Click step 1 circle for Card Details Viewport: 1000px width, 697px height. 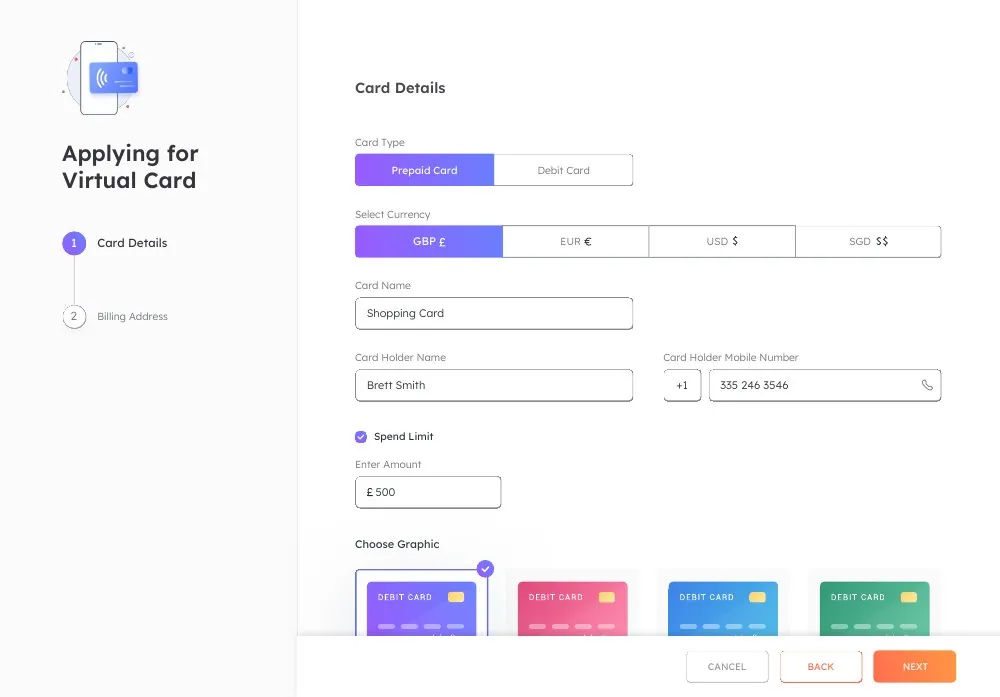(x=74, y=243)
